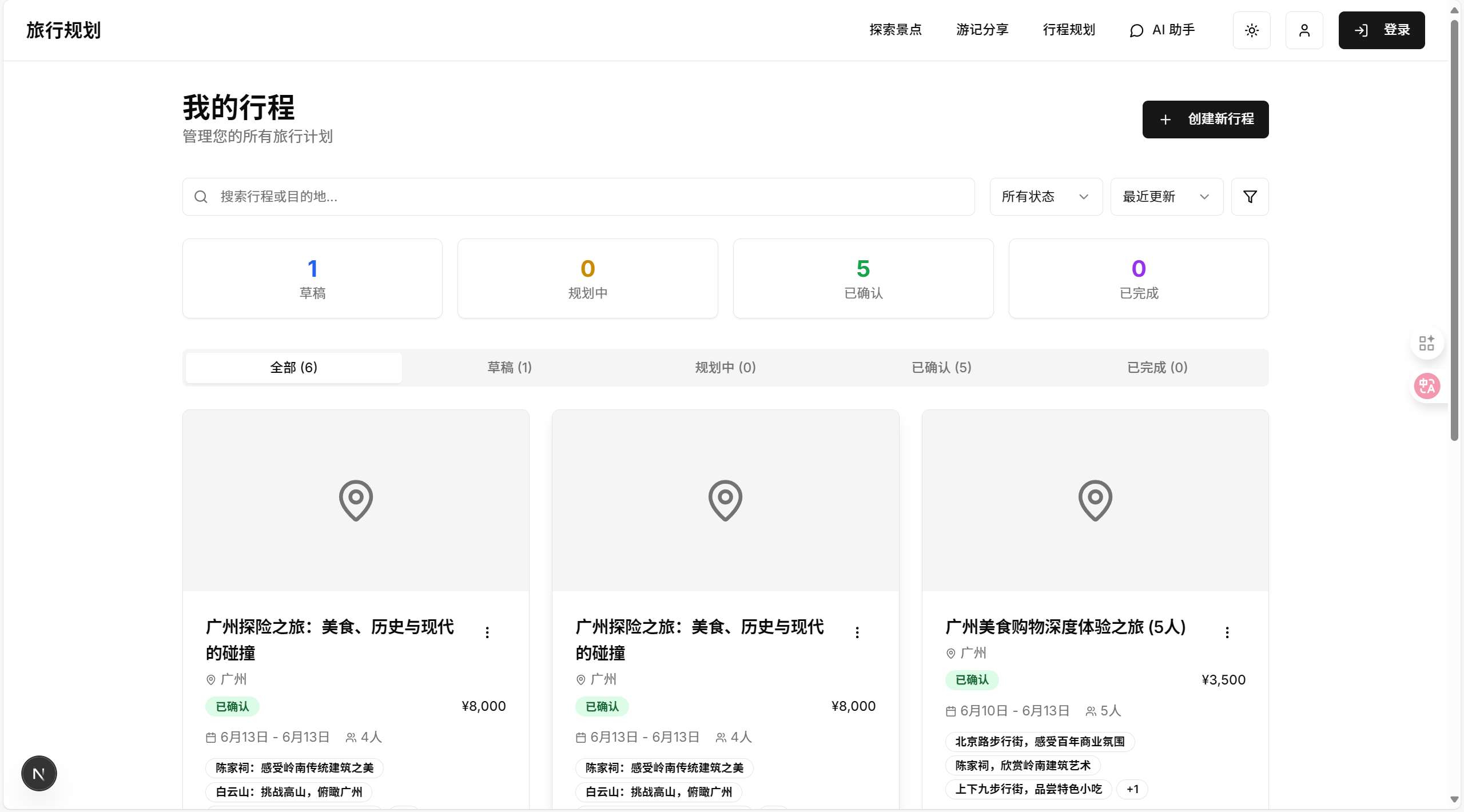Open three-dot menu on 广州美食购物 card

(x=1227, y=632)
